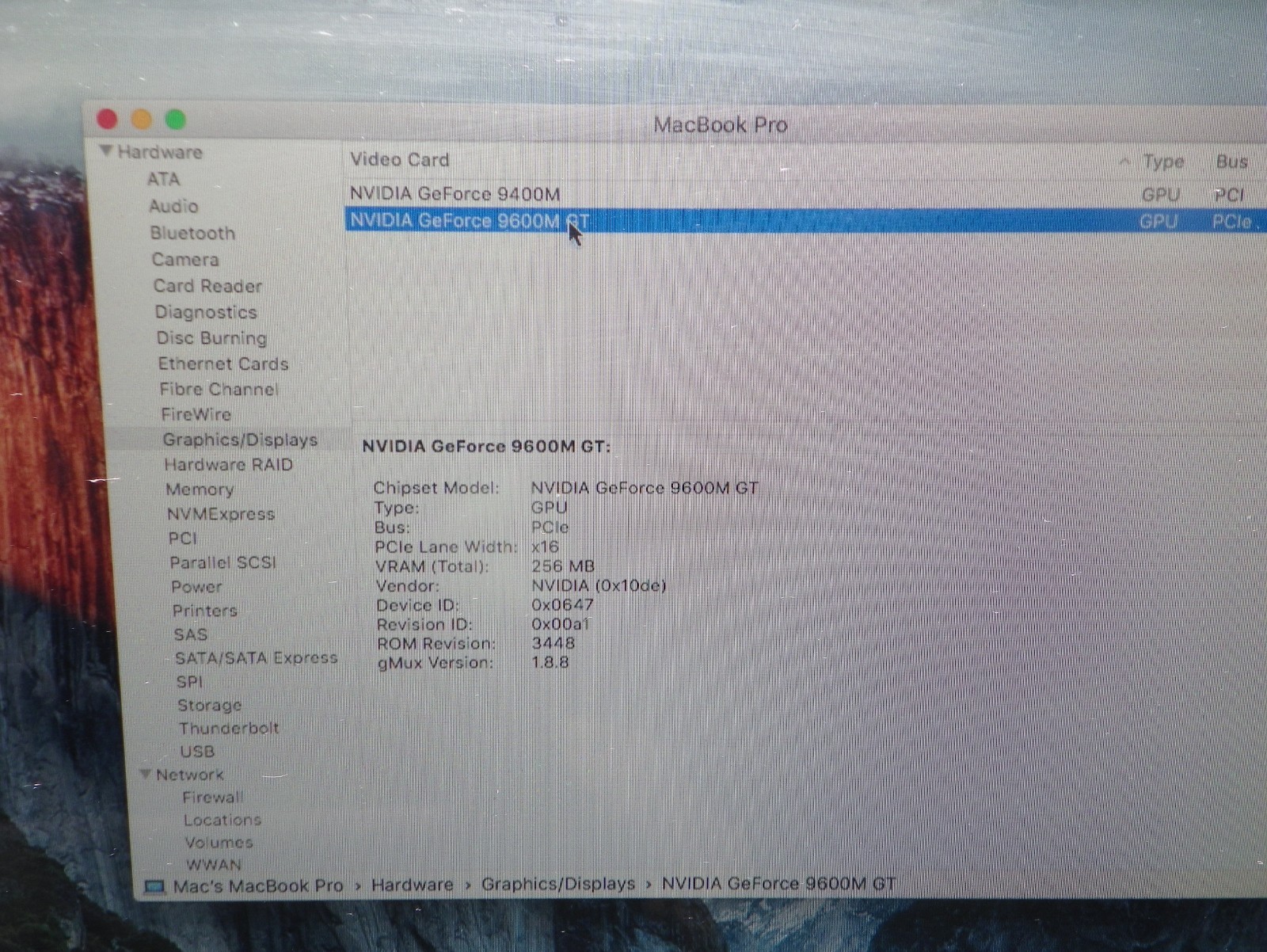Screen dimensions: 1267x952
Task: Show Storage information
Action: (210, 705)
